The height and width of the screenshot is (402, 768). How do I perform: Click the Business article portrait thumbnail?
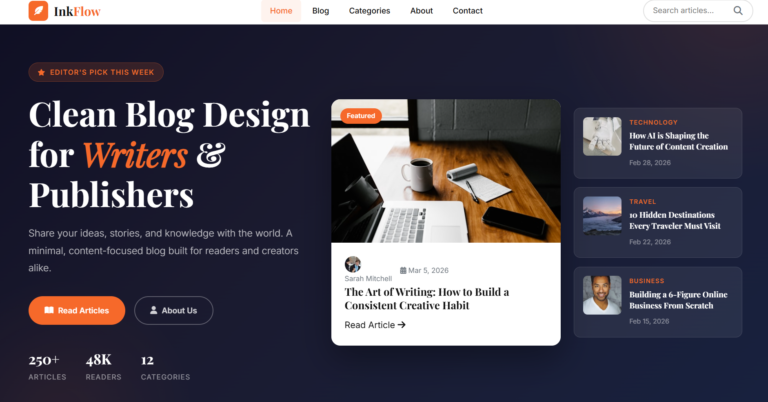coord(602,295)
